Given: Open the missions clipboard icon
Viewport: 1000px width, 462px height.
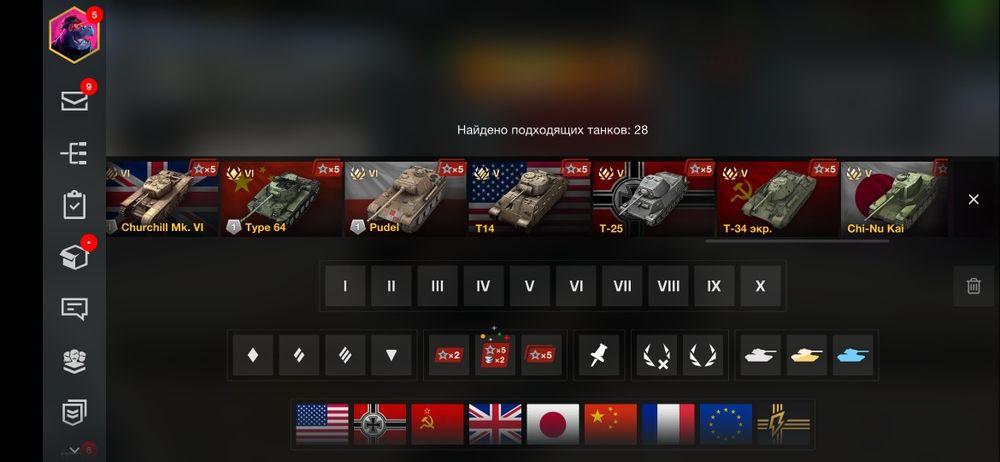Looking at the screenshot, I should click(75, 205).
